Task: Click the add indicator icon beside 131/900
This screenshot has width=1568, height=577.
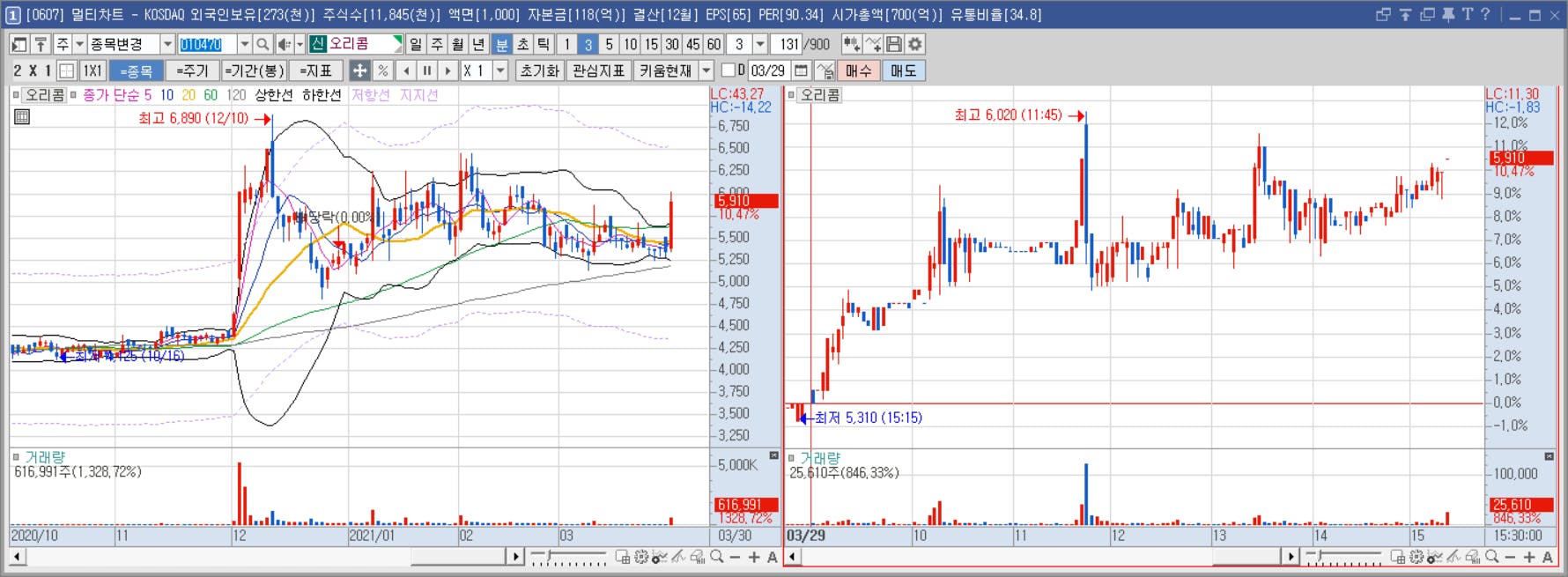Action: click(851, 44)
